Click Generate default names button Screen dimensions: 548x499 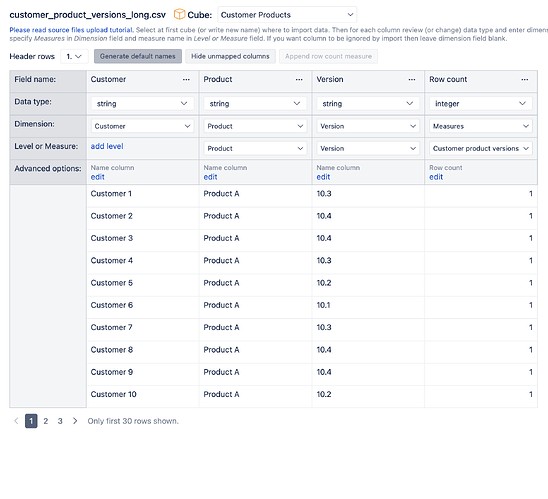[138, 56]
